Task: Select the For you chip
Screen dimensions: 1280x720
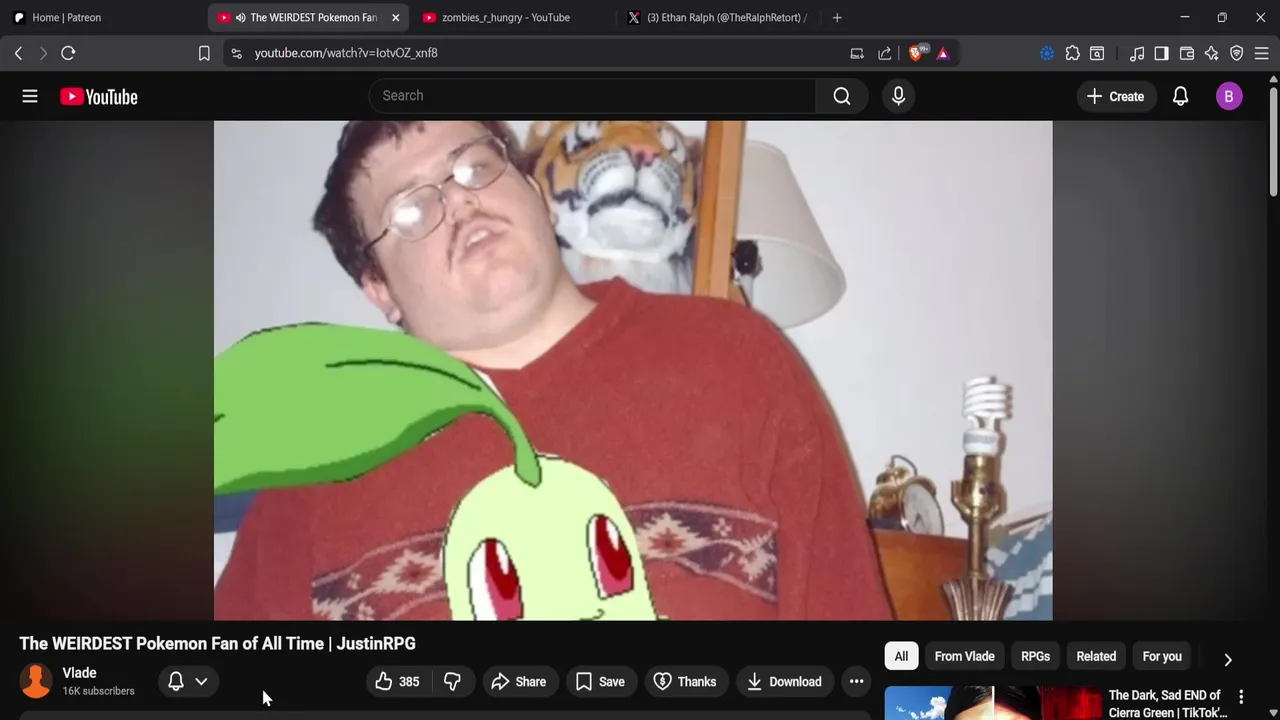Action: (x=1162, y=656)
